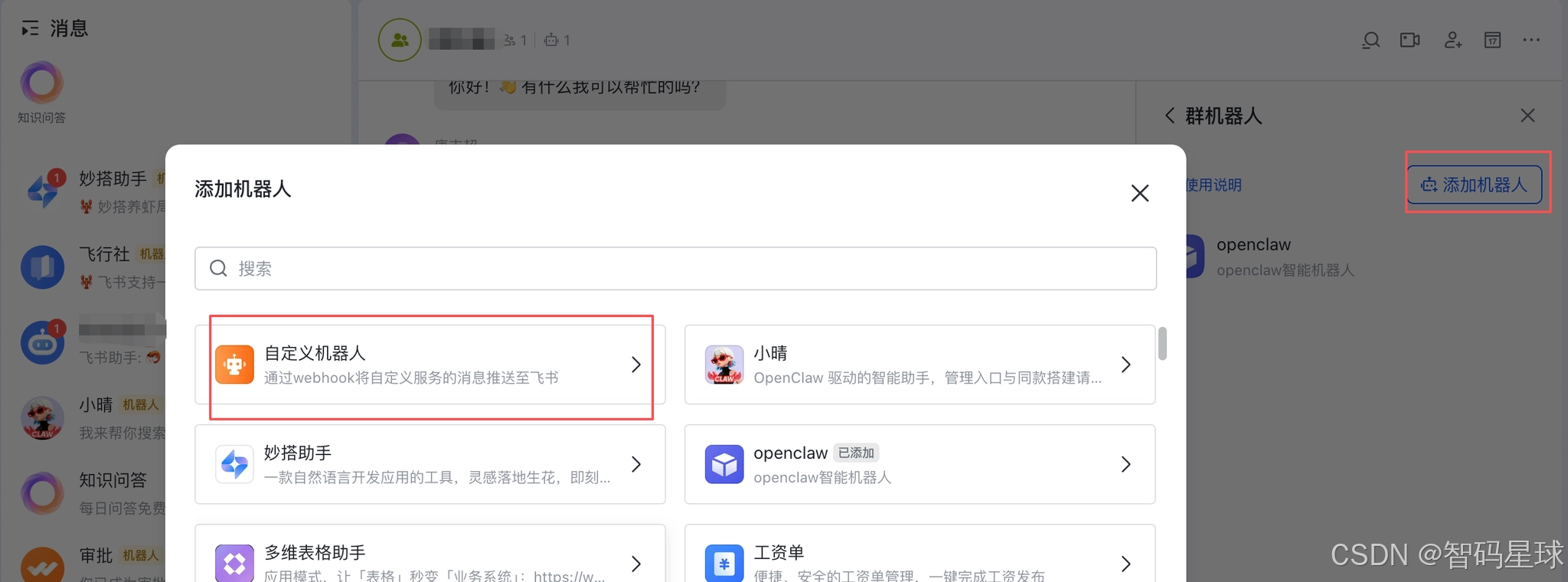Show group member count in chat header
This screenshot has height=582, width=1568.
515,40
